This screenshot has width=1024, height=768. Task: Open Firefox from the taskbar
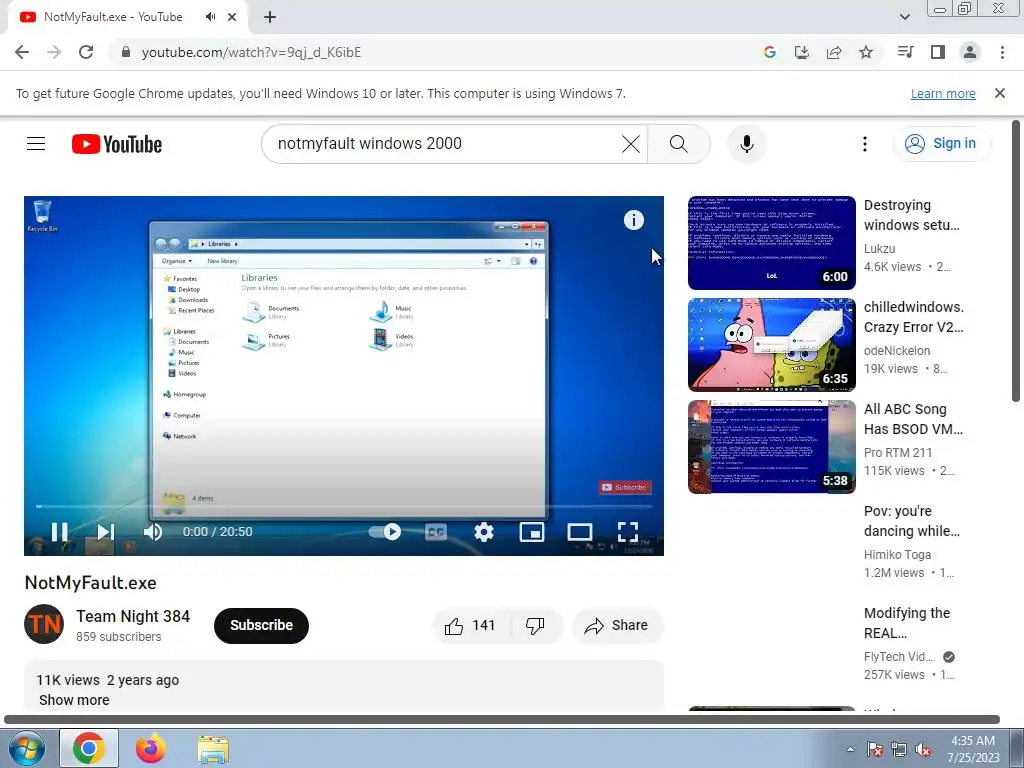pyautogui.click(x=150, y=748)
